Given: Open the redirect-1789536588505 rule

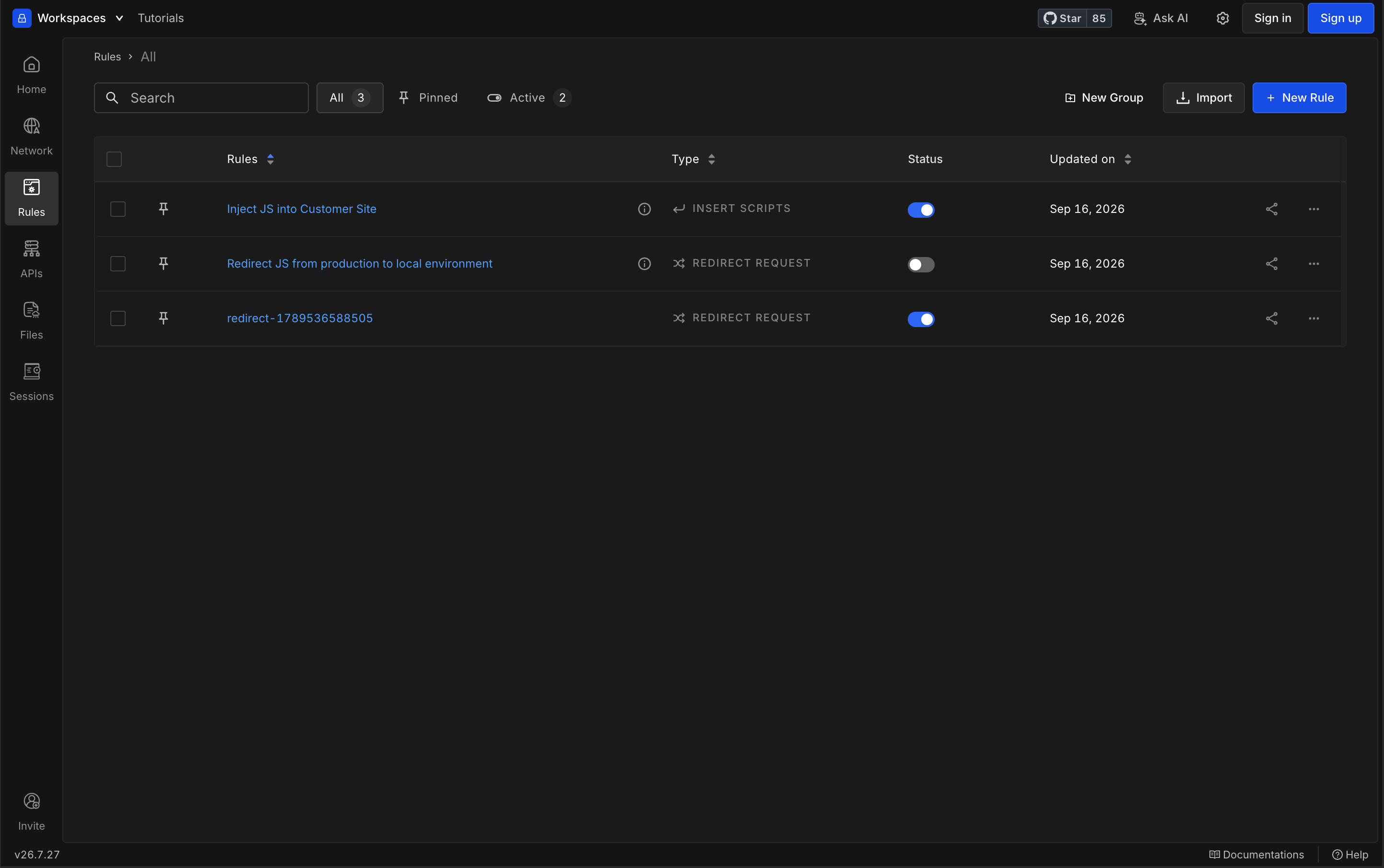Looking at the screenshot, I should [x=300, y=318].
